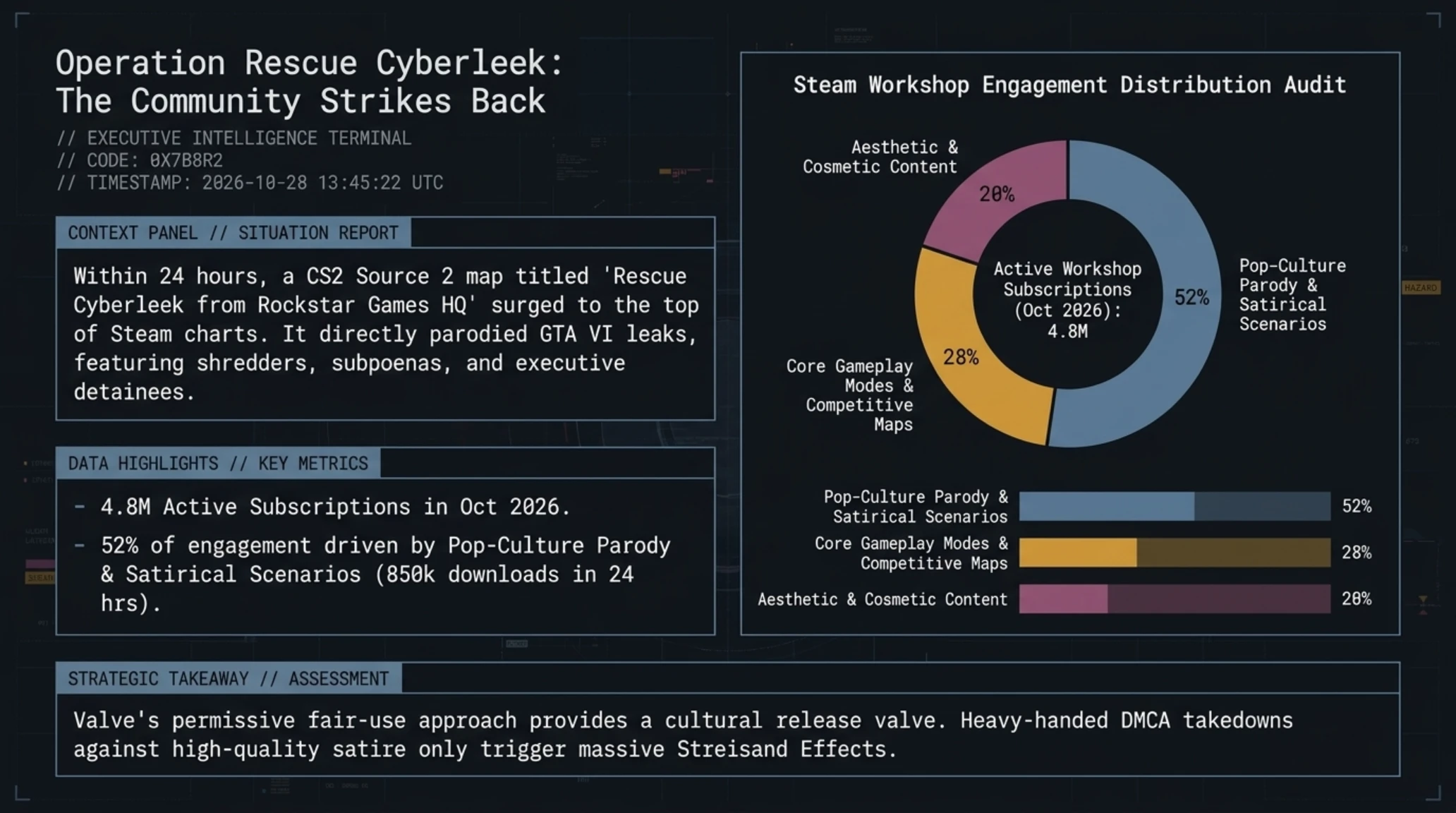This screenshot has height=813, width=1456.
Task: Click the strategic takeaway paragraph about Valve's fair-use approach
Action: (683, 735)
